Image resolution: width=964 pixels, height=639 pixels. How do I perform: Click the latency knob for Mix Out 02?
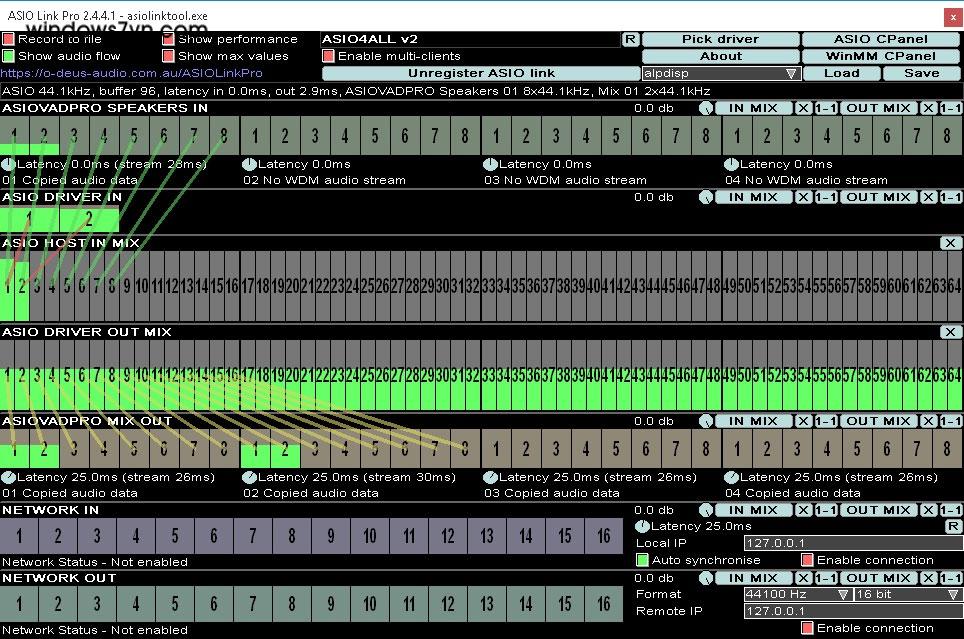249,477
